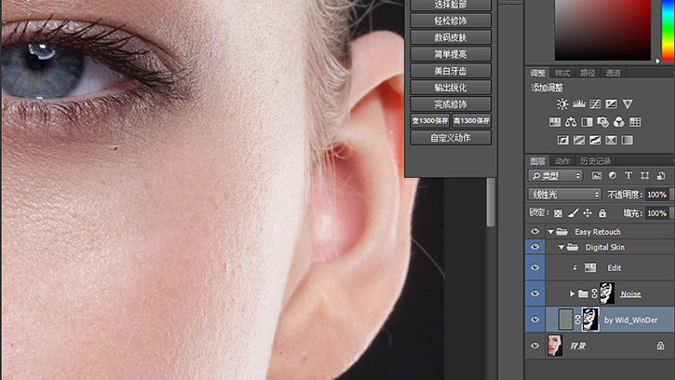The image size is (675, 380).
Task: Add a Curves adjustment layer
Action: tap(595, 104)
